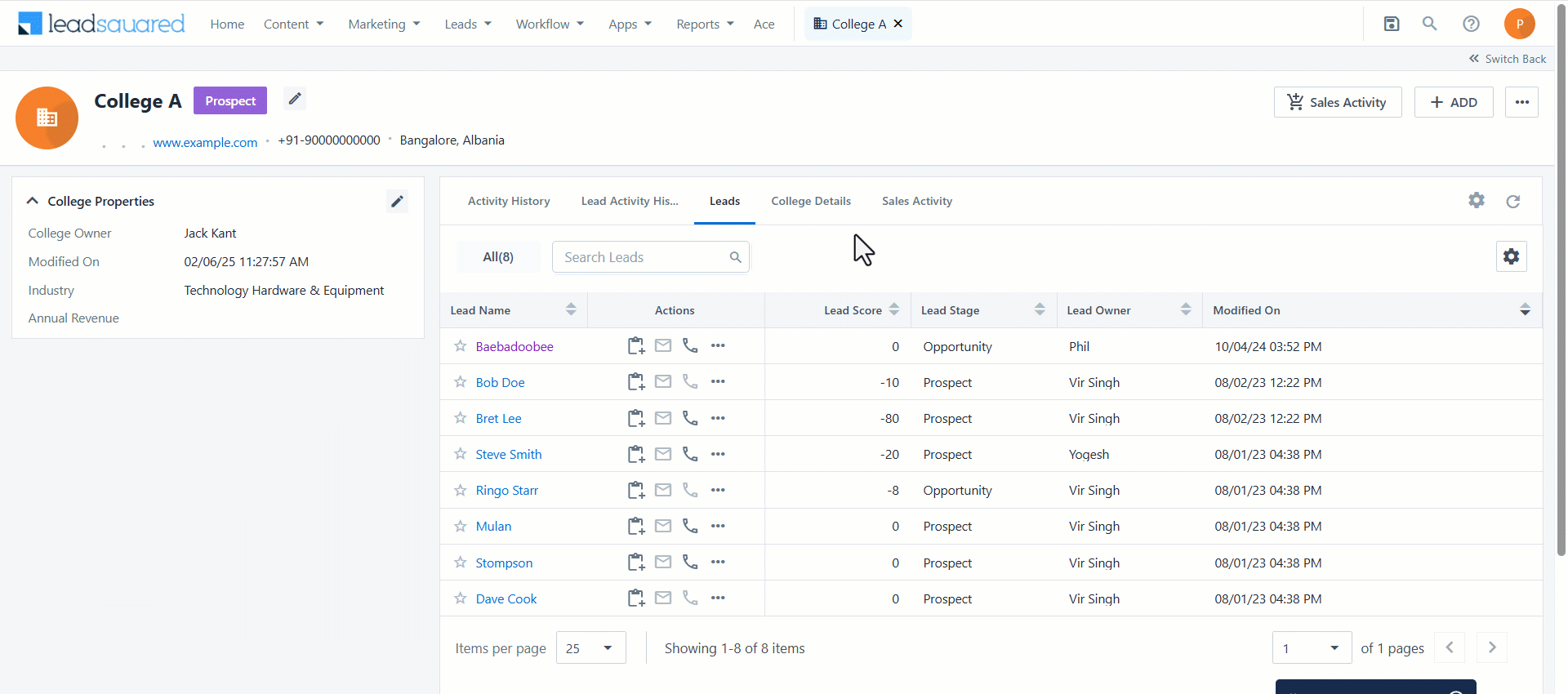Screen dimensions: 1568x694
Task: Open the Workflow menu dropdown
Action: coord(550,24)
